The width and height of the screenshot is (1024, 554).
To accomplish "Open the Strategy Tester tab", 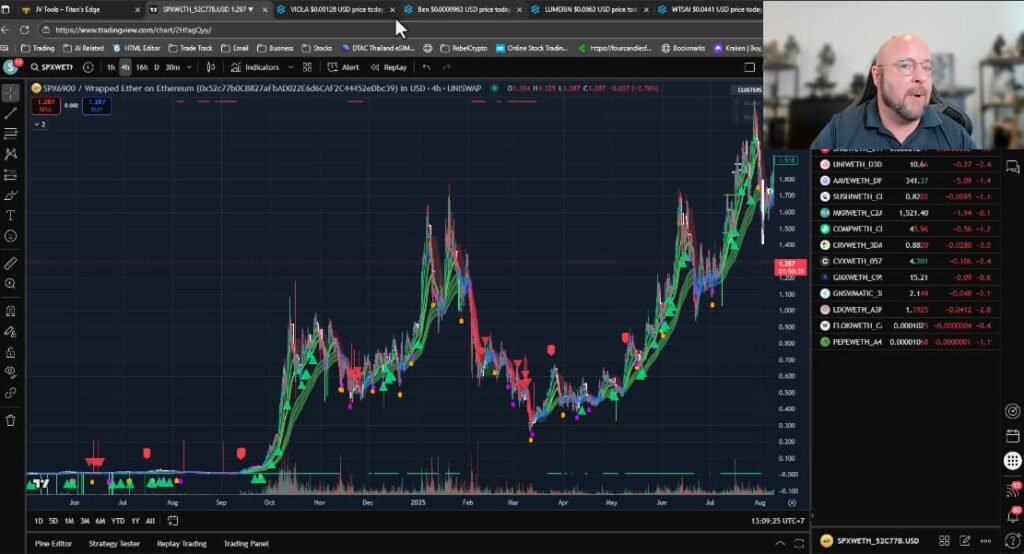I will point(114,543).
